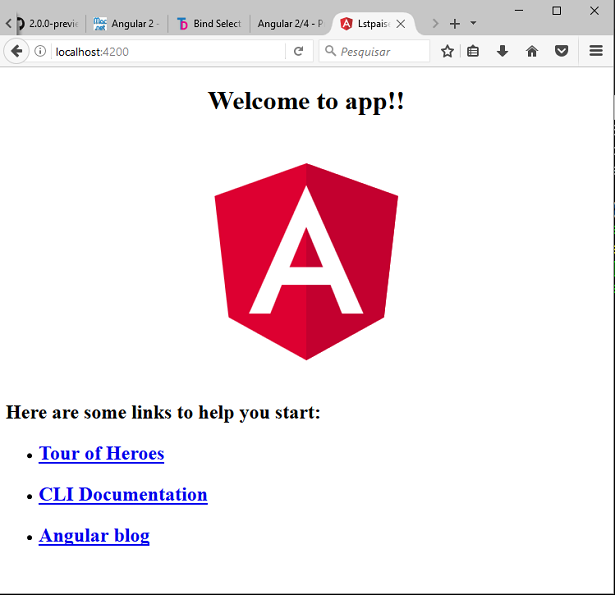Go to the Firefox home page
615x595 pixels.
click(532, 51)
